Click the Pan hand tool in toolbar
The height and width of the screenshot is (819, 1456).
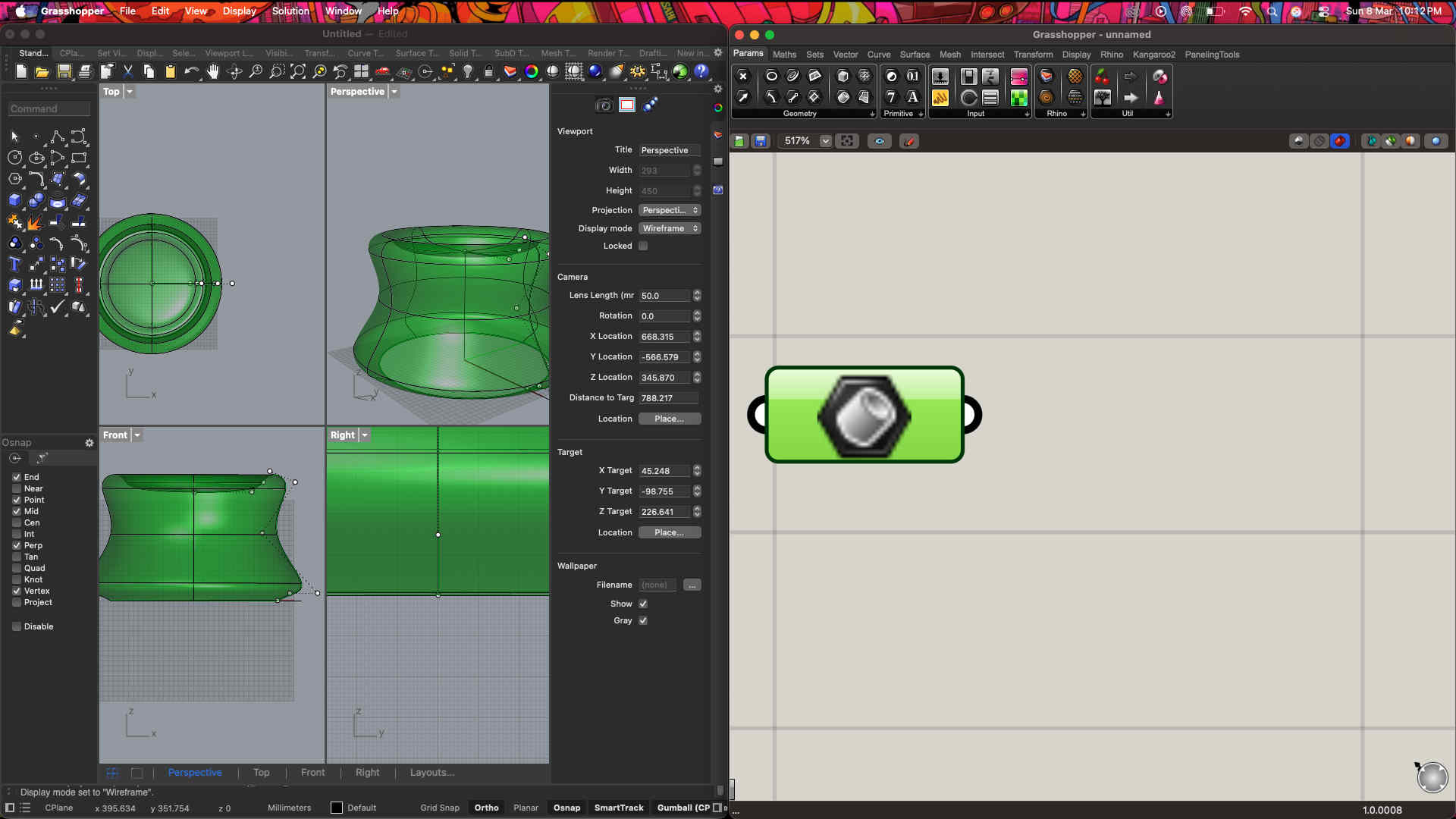[x=213, y=71]
